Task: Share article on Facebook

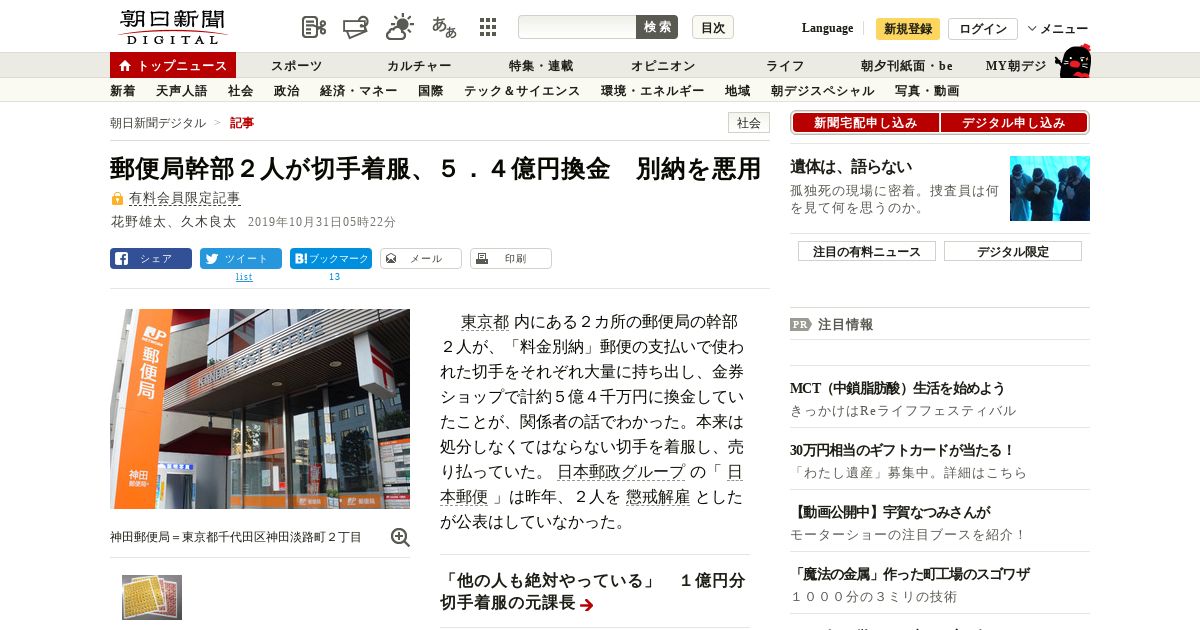Action: point(151,258)
